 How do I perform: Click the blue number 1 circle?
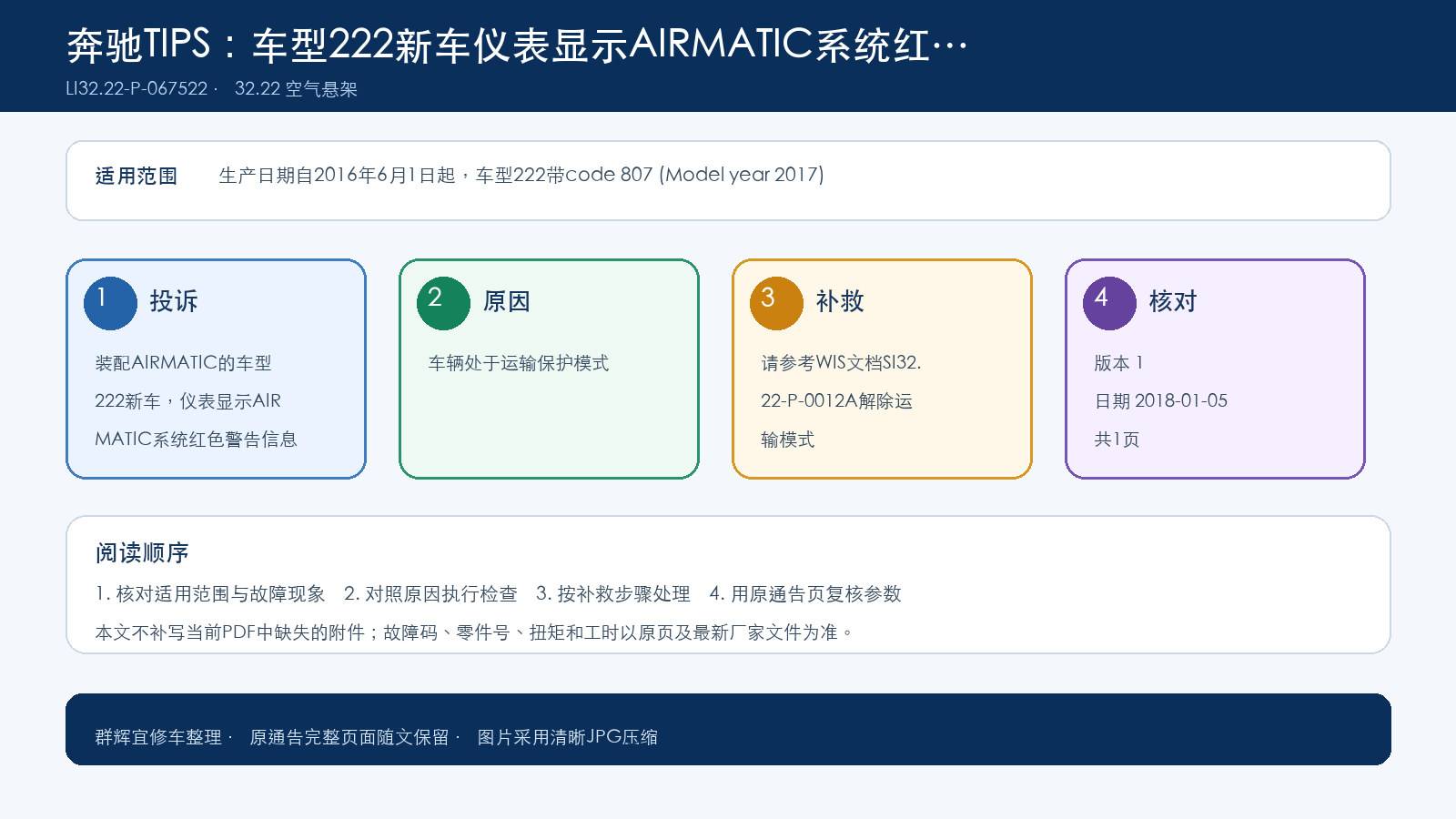click(x=110, y=303)
